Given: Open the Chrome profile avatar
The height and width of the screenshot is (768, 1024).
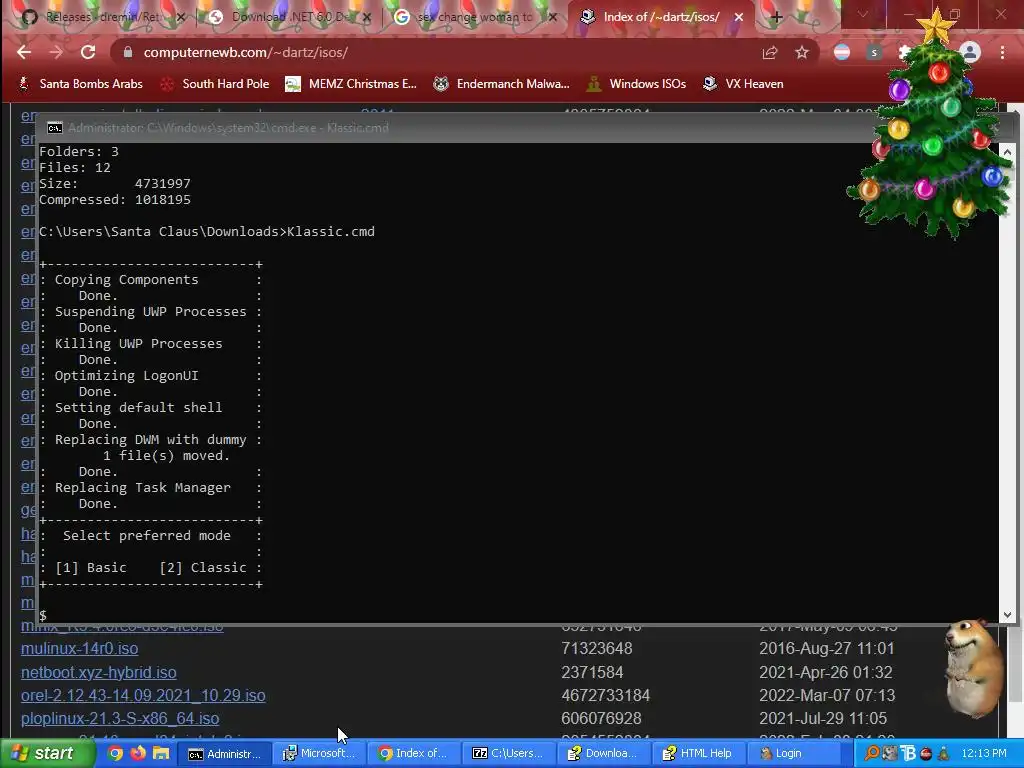Looking at the screenshot, I should tap(970, 52).
